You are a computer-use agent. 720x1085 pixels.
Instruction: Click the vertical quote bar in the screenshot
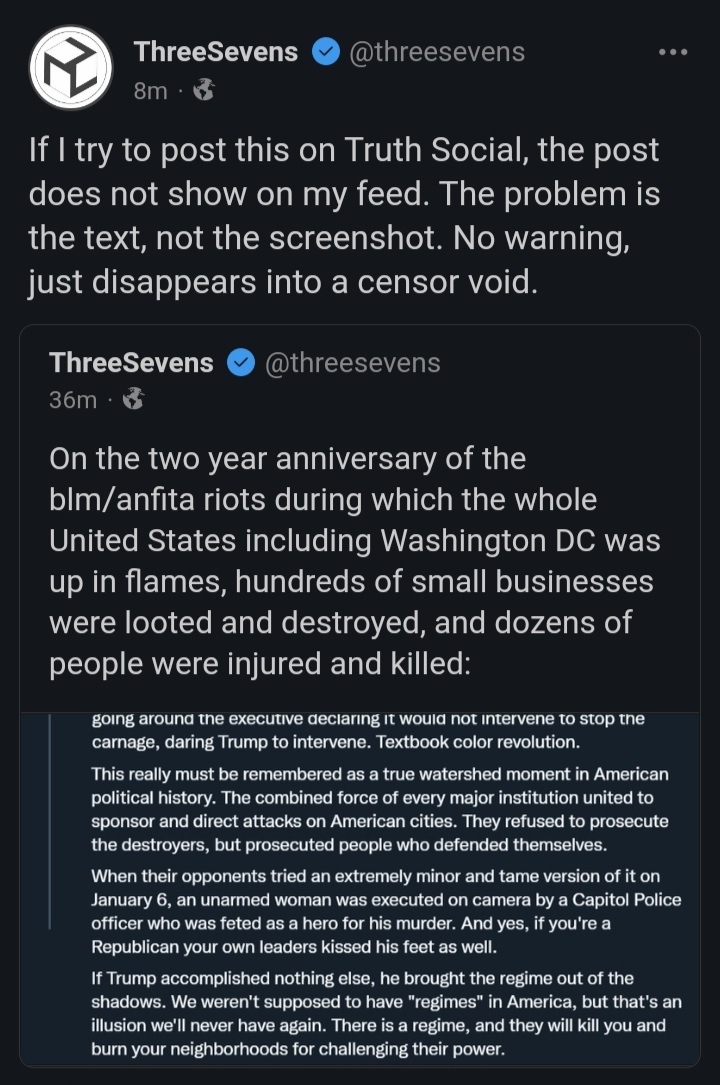pos(50,821)
